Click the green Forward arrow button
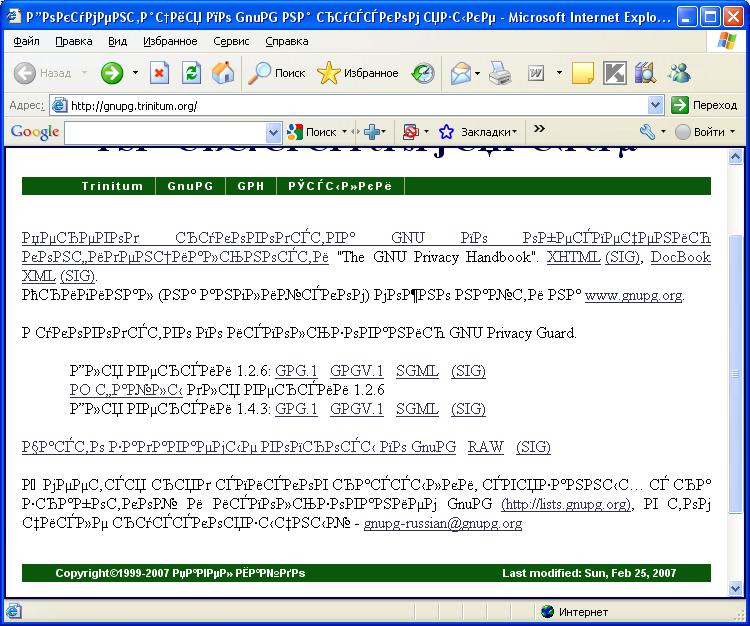 click(112, 73)
